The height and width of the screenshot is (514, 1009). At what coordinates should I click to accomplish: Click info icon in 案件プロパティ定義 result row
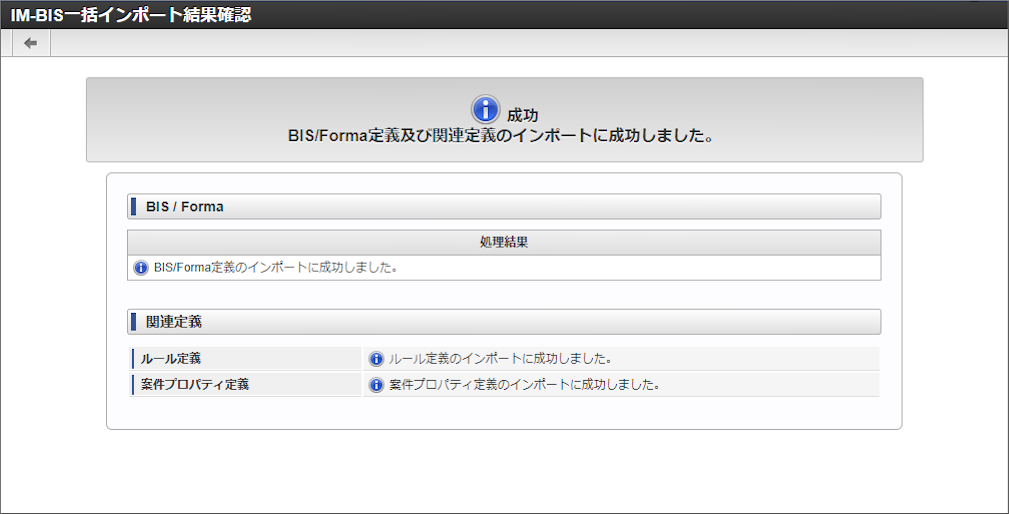tap(376, 385)
